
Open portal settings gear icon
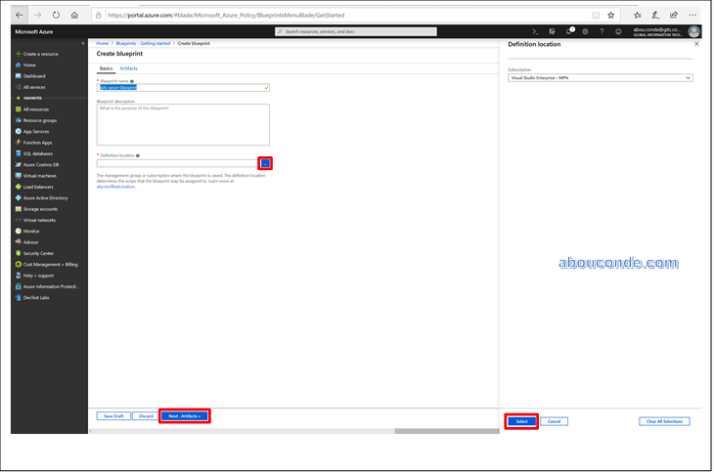pos(585,32)
